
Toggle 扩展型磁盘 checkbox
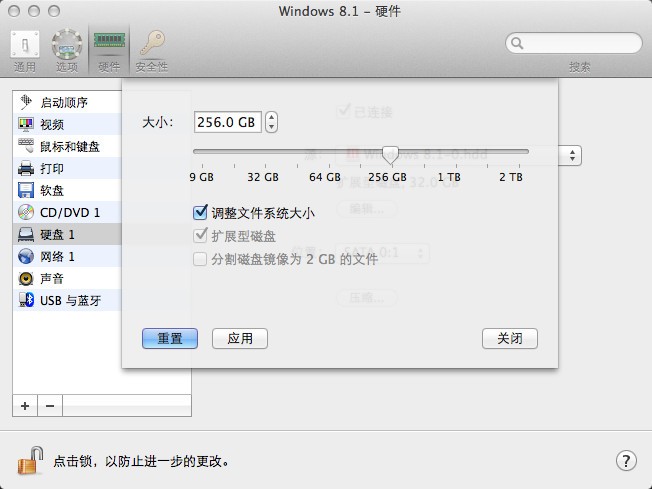tap(200, 235)
